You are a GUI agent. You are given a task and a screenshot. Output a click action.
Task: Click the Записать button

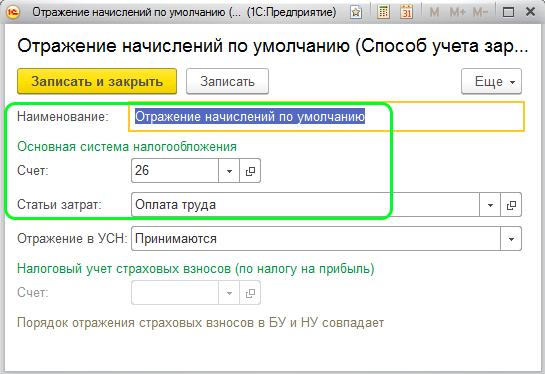pos(227,81)
